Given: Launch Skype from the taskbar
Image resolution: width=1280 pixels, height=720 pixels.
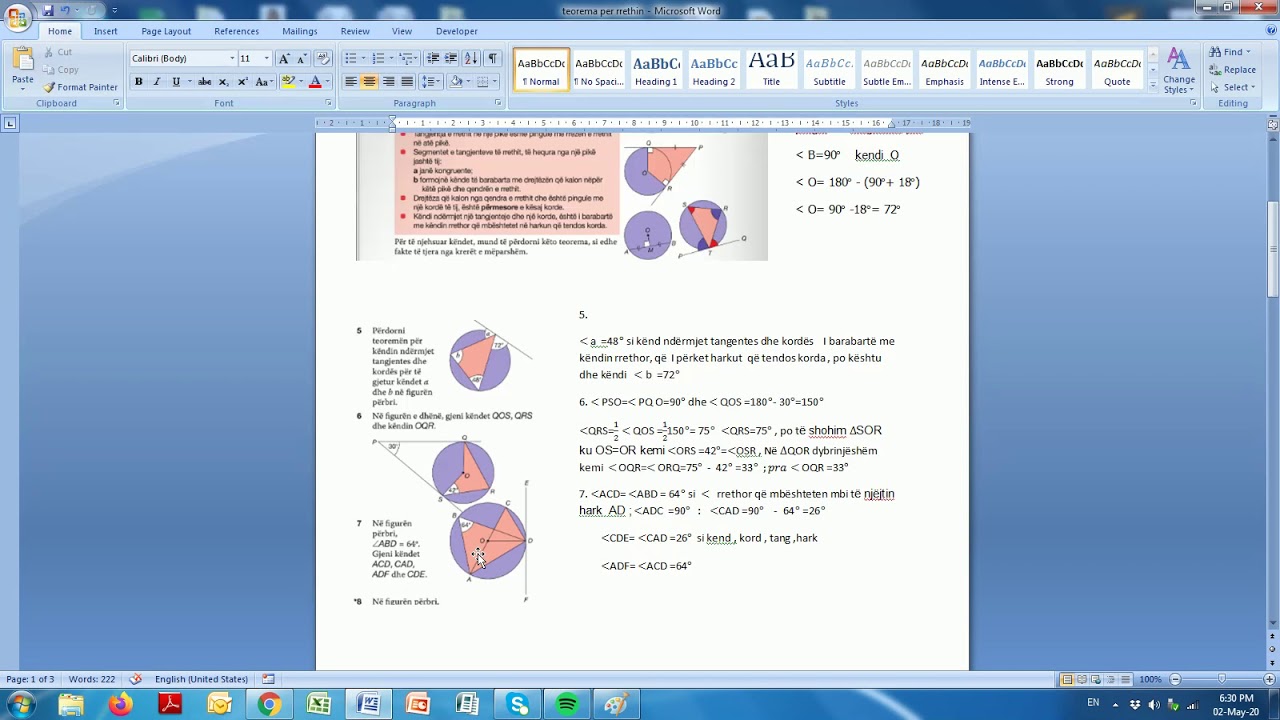Looking at the screenshot, I should tap(518, 705).
